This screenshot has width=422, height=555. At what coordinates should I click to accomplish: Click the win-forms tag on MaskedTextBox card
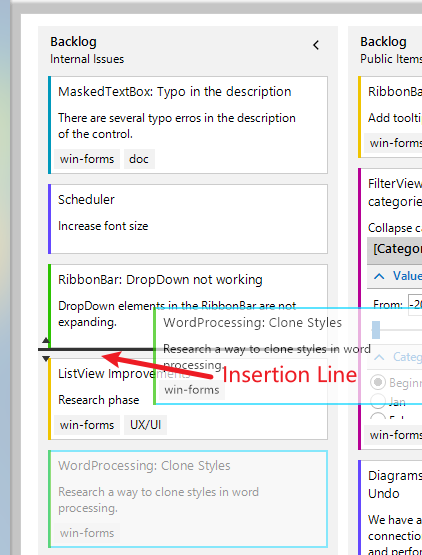click(x=87, y=159)
